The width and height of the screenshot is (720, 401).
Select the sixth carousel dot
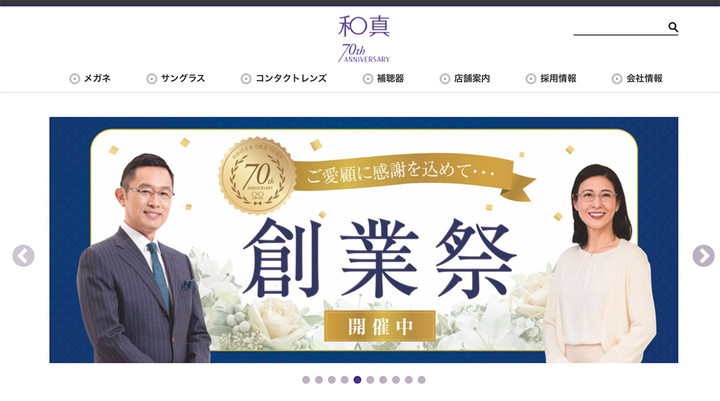[370, 380]
